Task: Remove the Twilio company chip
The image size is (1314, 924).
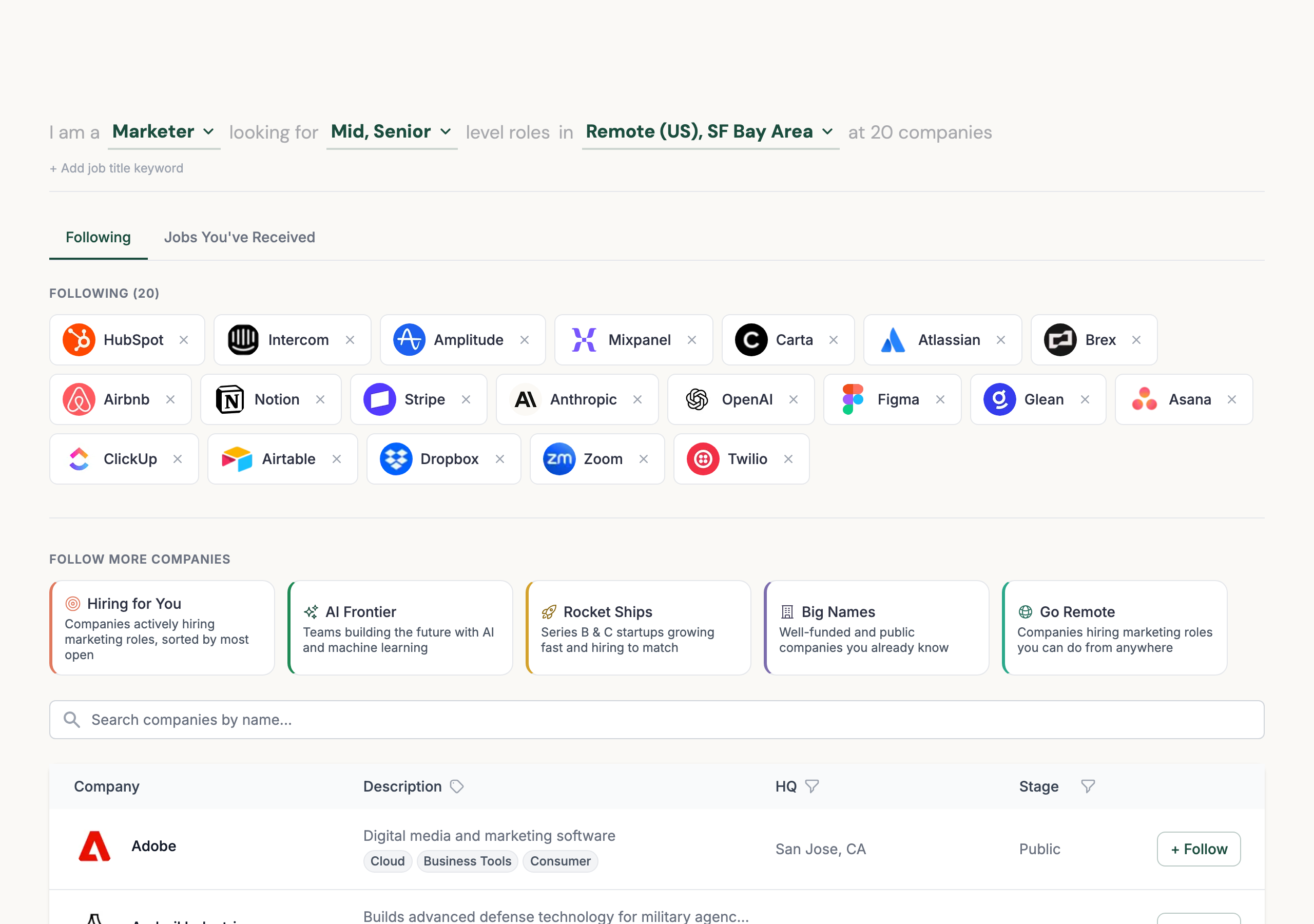Action: pos(788,458)
